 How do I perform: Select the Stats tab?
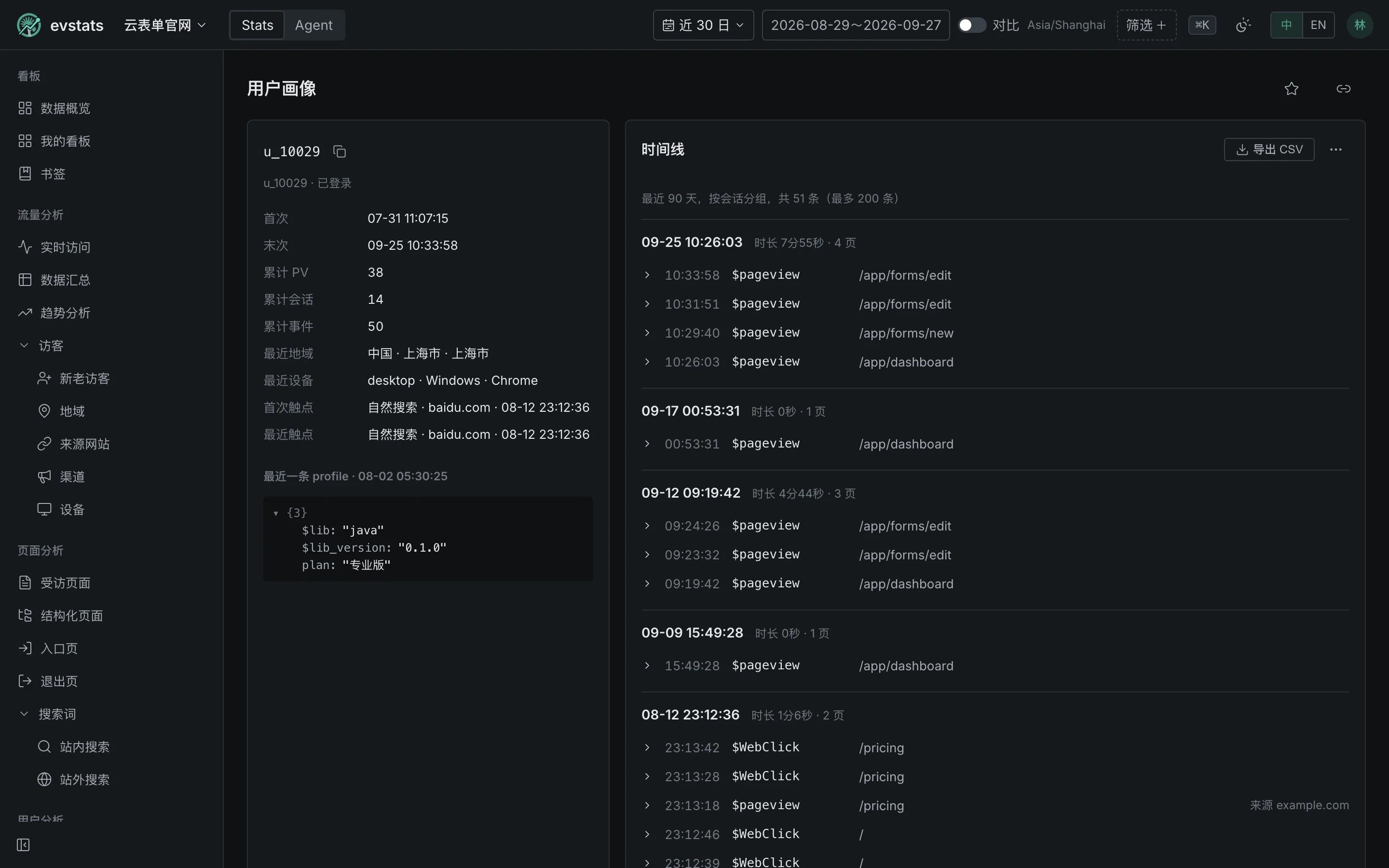coord(257,25)
